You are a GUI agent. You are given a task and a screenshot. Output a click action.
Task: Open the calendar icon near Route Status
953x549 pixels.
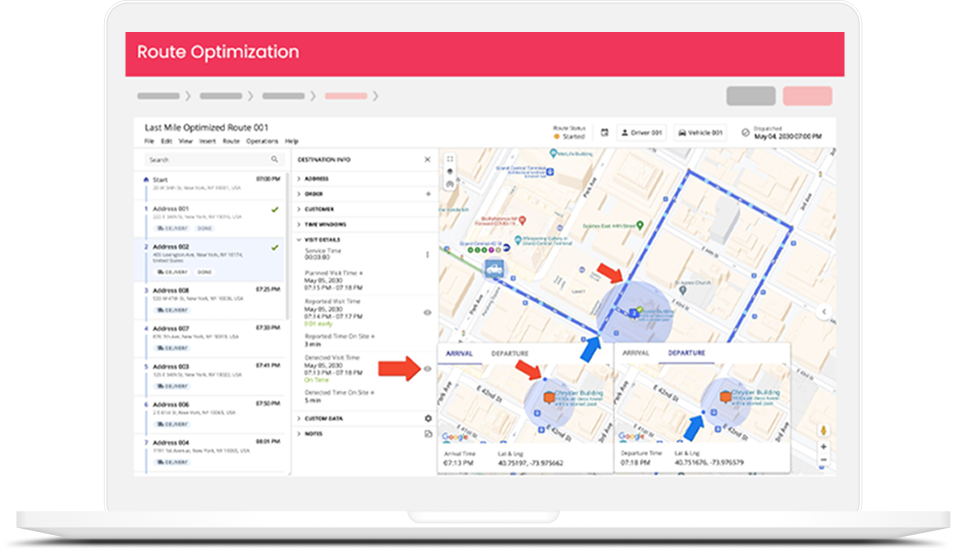click(604, 132)
